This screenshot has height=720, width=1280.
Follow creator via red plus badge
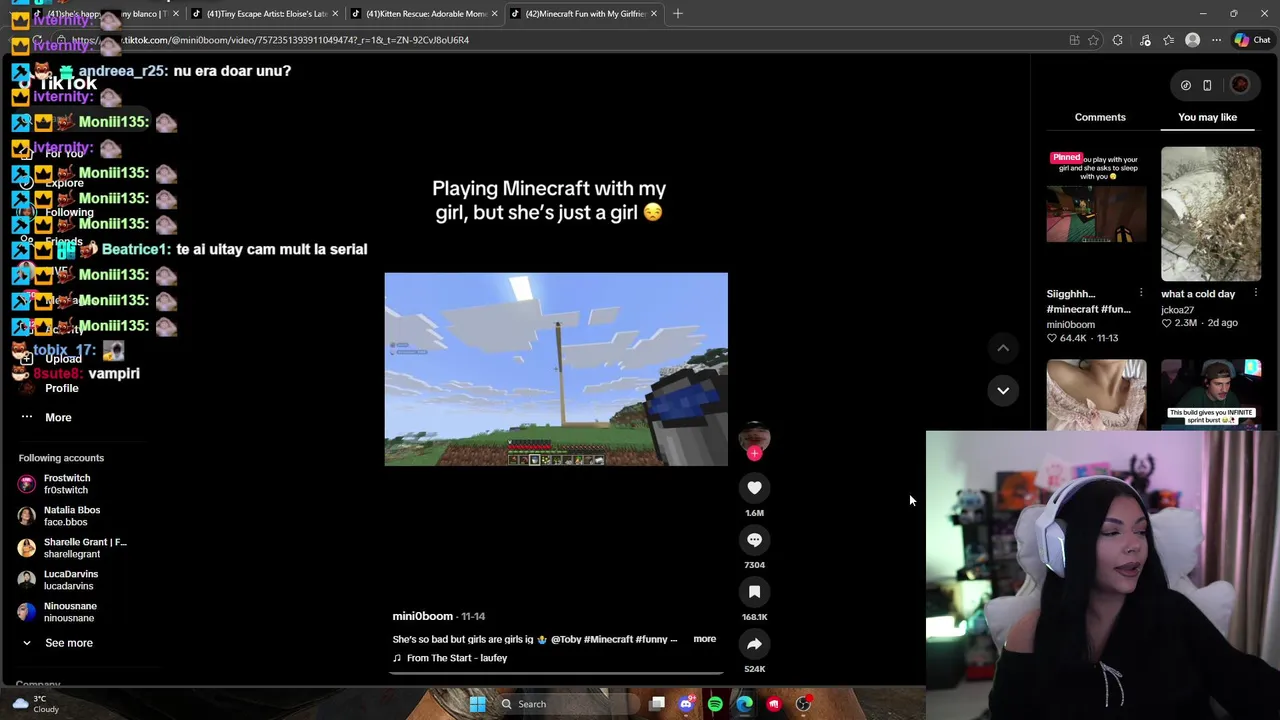coord(754,453)
